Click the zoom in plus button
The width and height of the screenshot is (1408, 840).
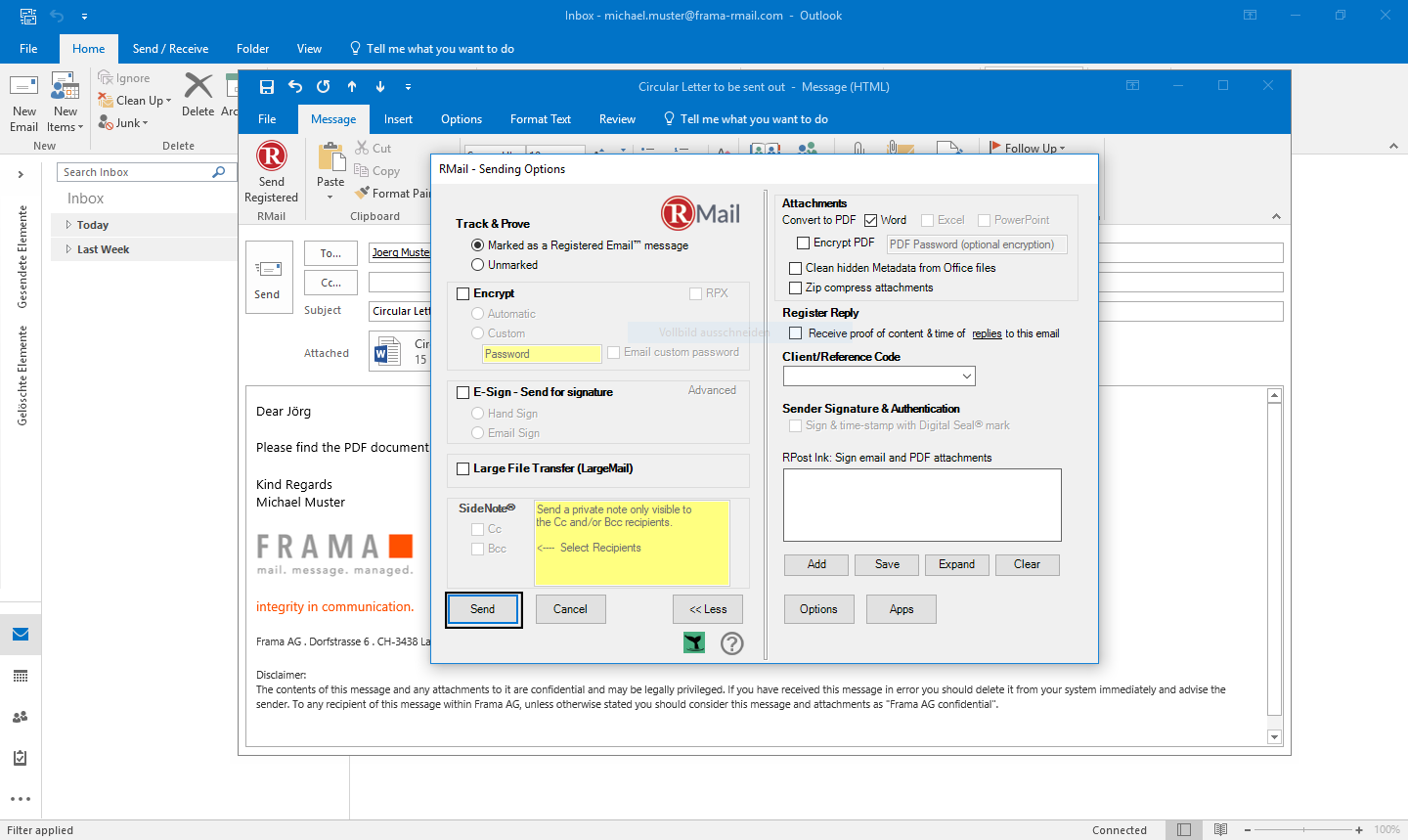tap(1359, 830)
